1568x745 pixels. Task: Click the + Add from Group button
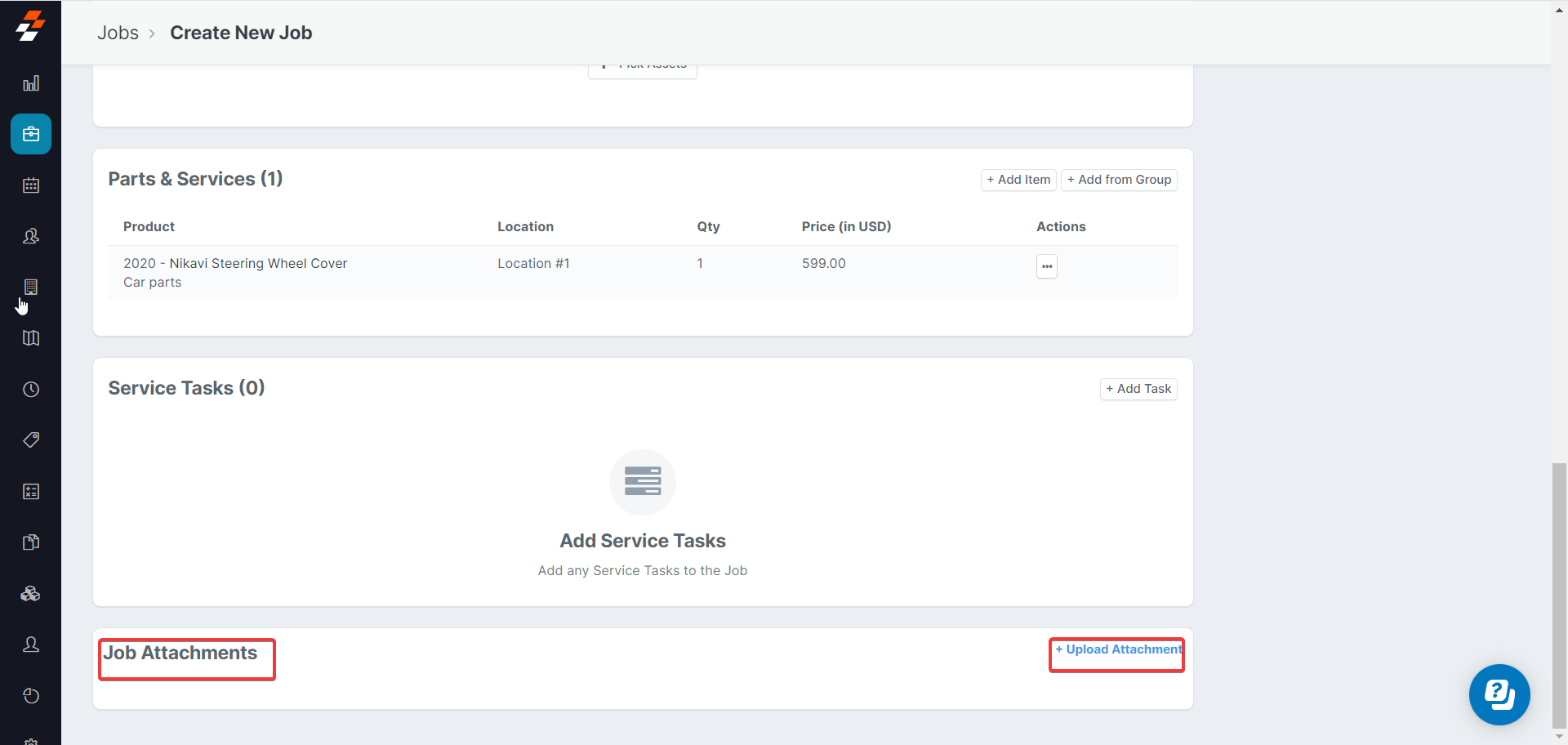[x=1119, y=180]
